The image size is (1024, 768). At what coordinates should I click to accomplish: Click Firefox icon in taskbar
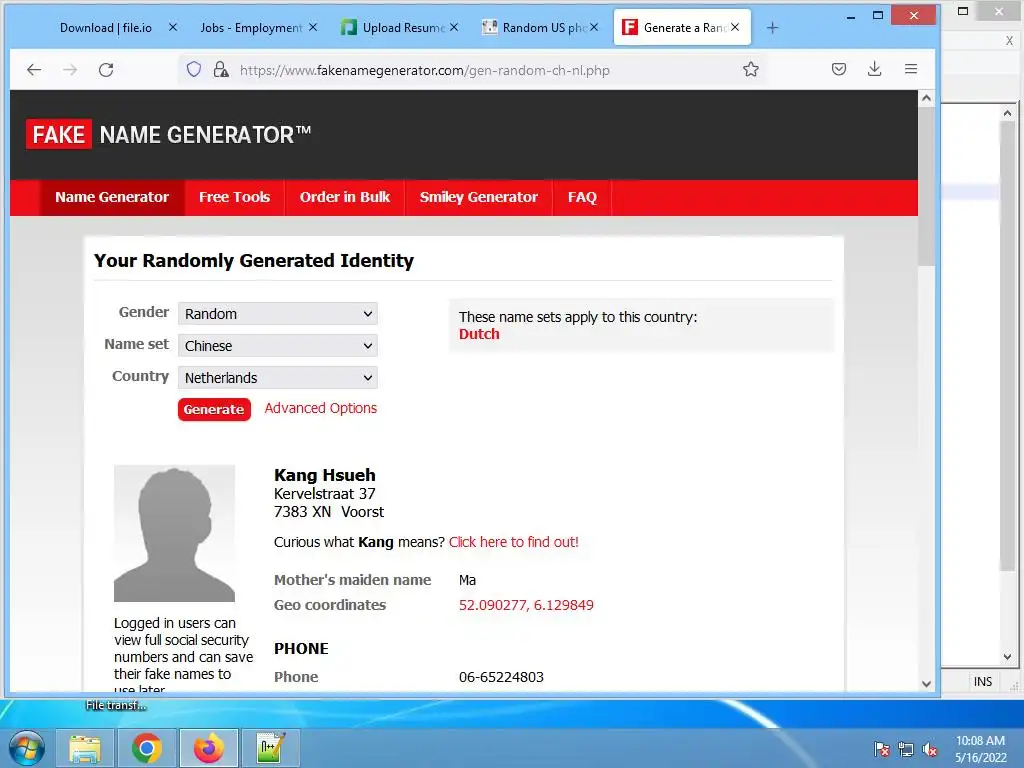pyautogui.click(x=208, y=748)
